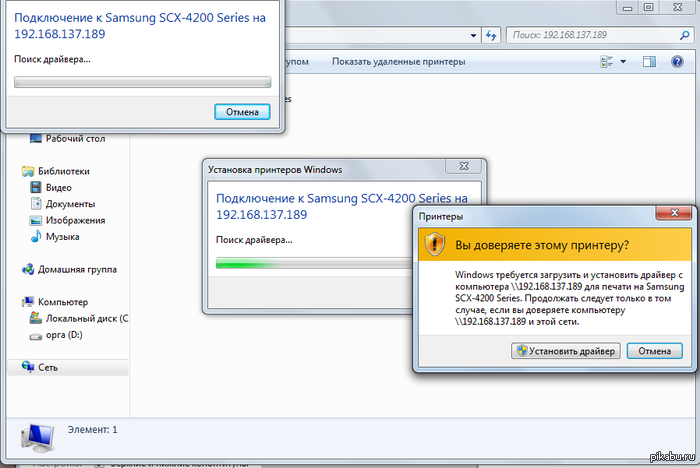
Task: Click the орга (D:) disk icon
Action: [36, 336]
